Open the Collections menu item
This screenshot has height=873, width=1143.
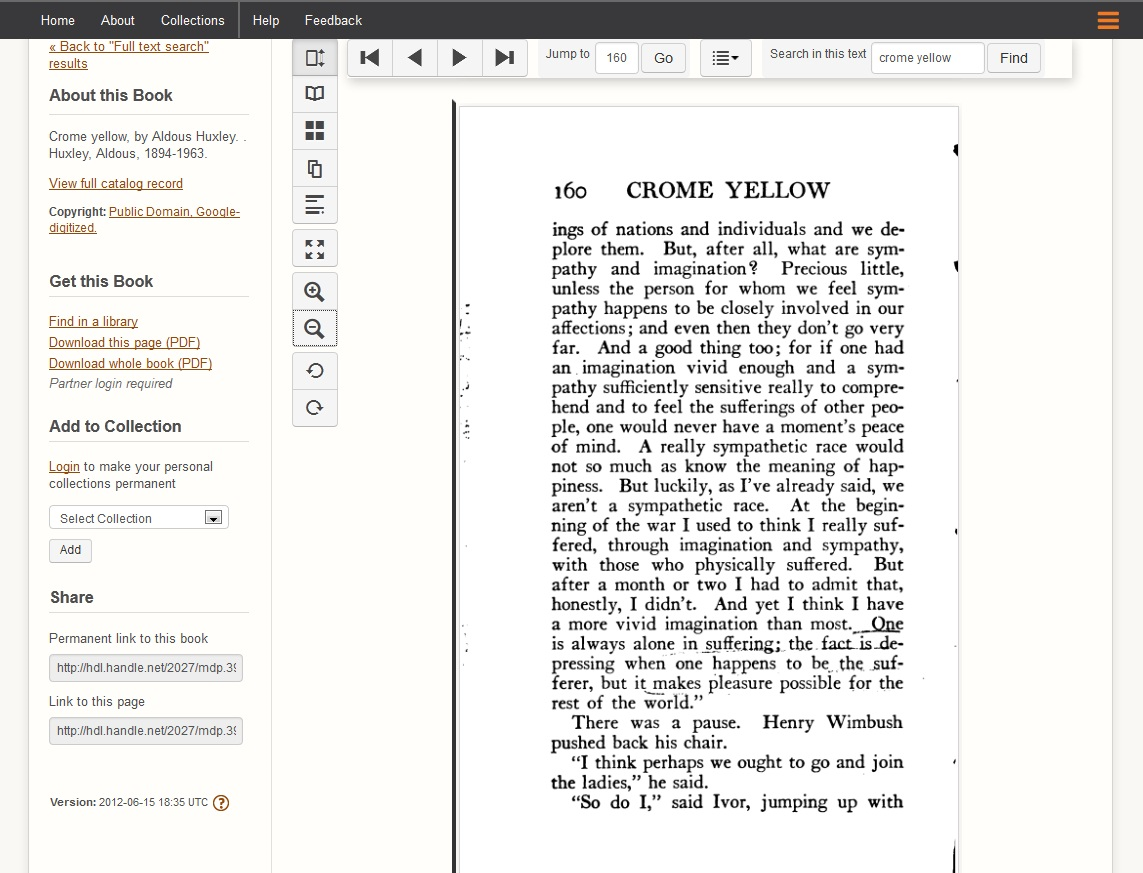point(192,20)
